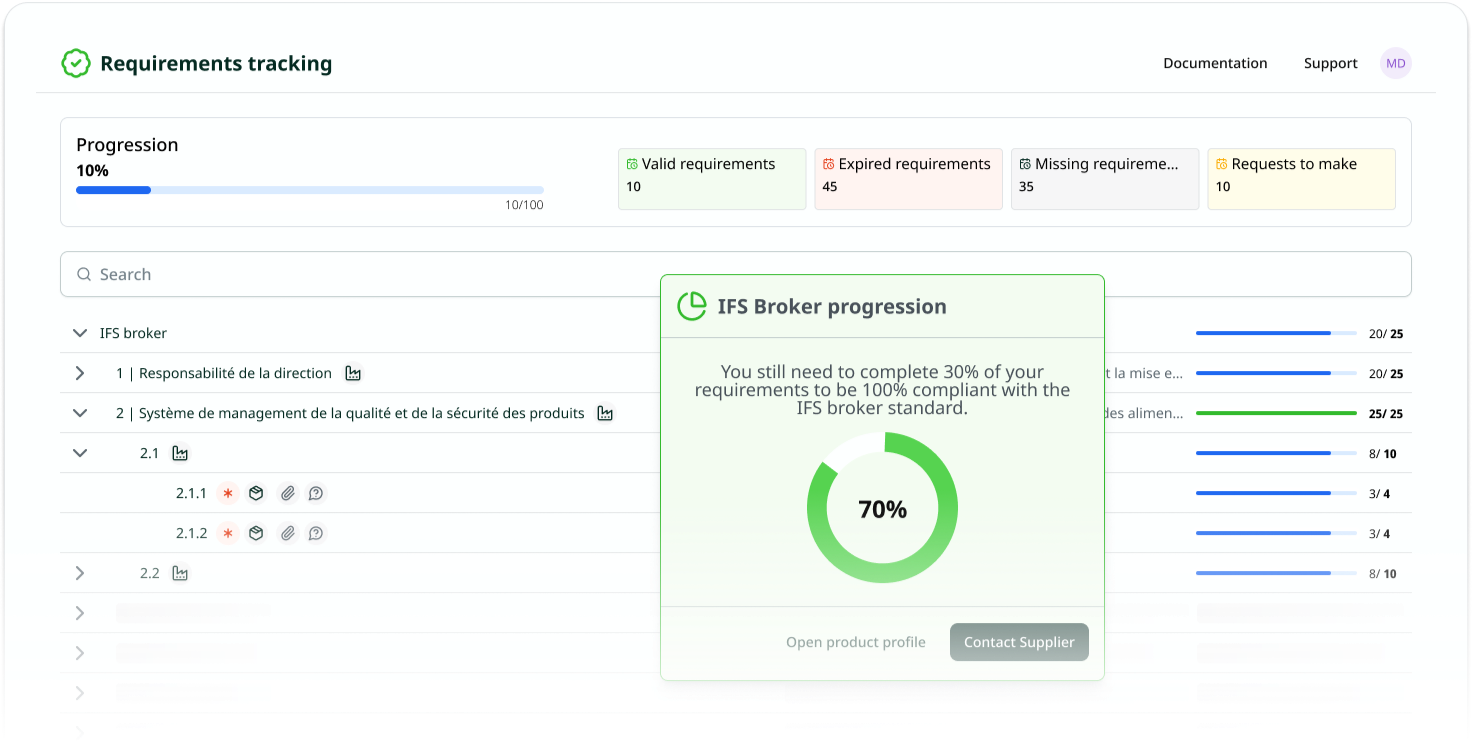Open the Documentation link
The width and height of the screenshot is (1474, 745).
1215,63
